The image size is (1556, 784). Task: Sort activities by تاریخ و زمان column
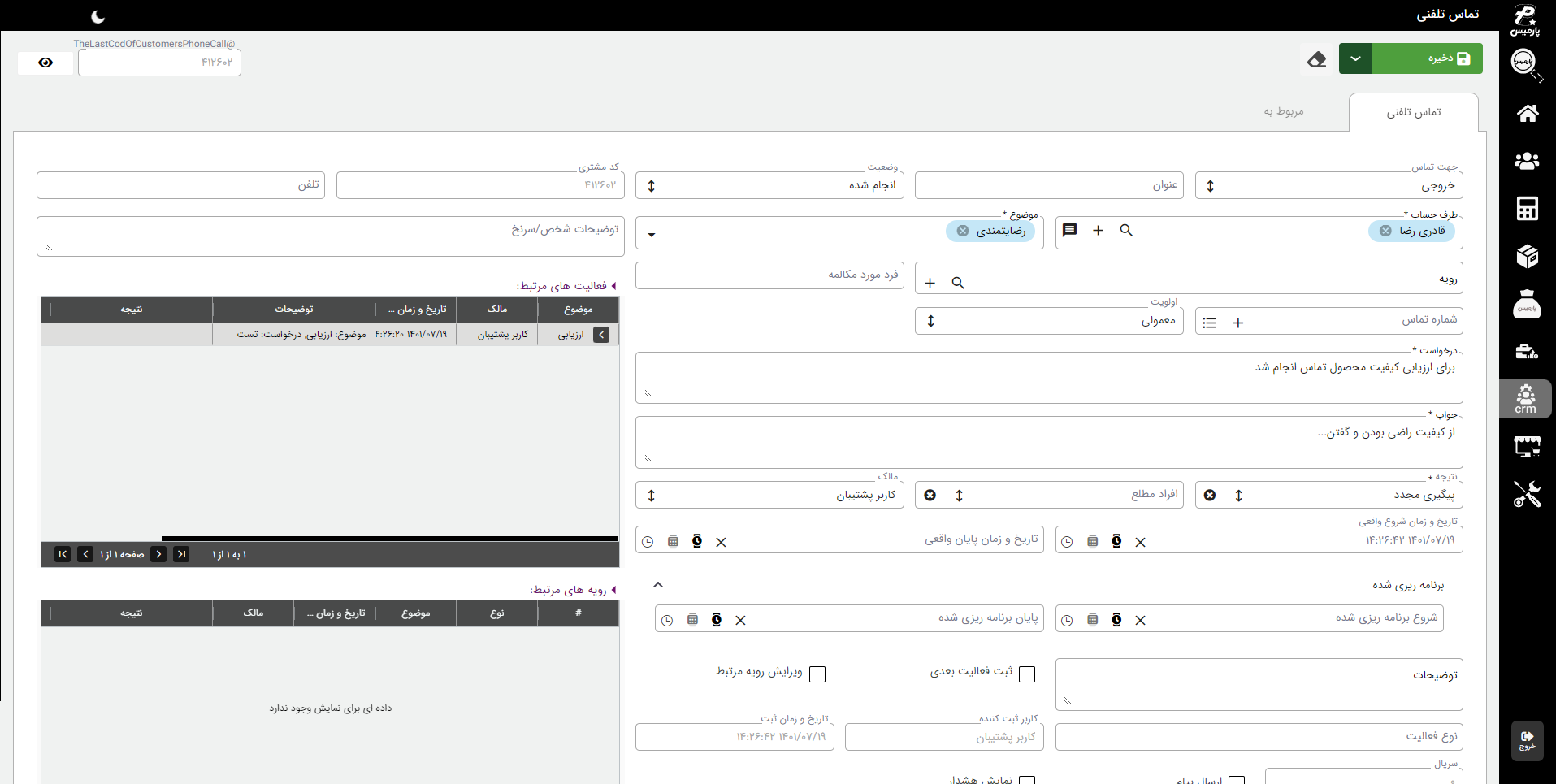416,310
